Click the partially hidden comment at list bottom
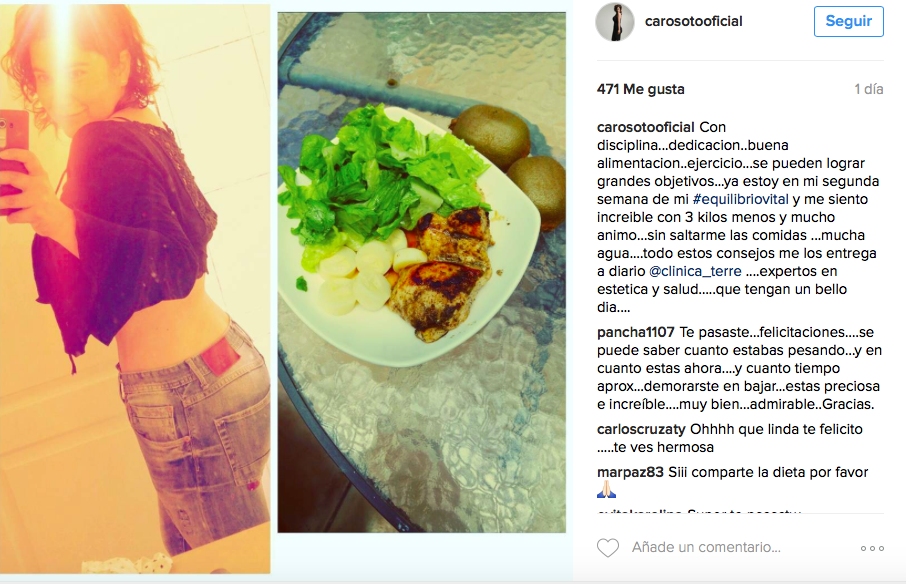The height and width of the screenshot is (584, 906). (x=699, y=511)
